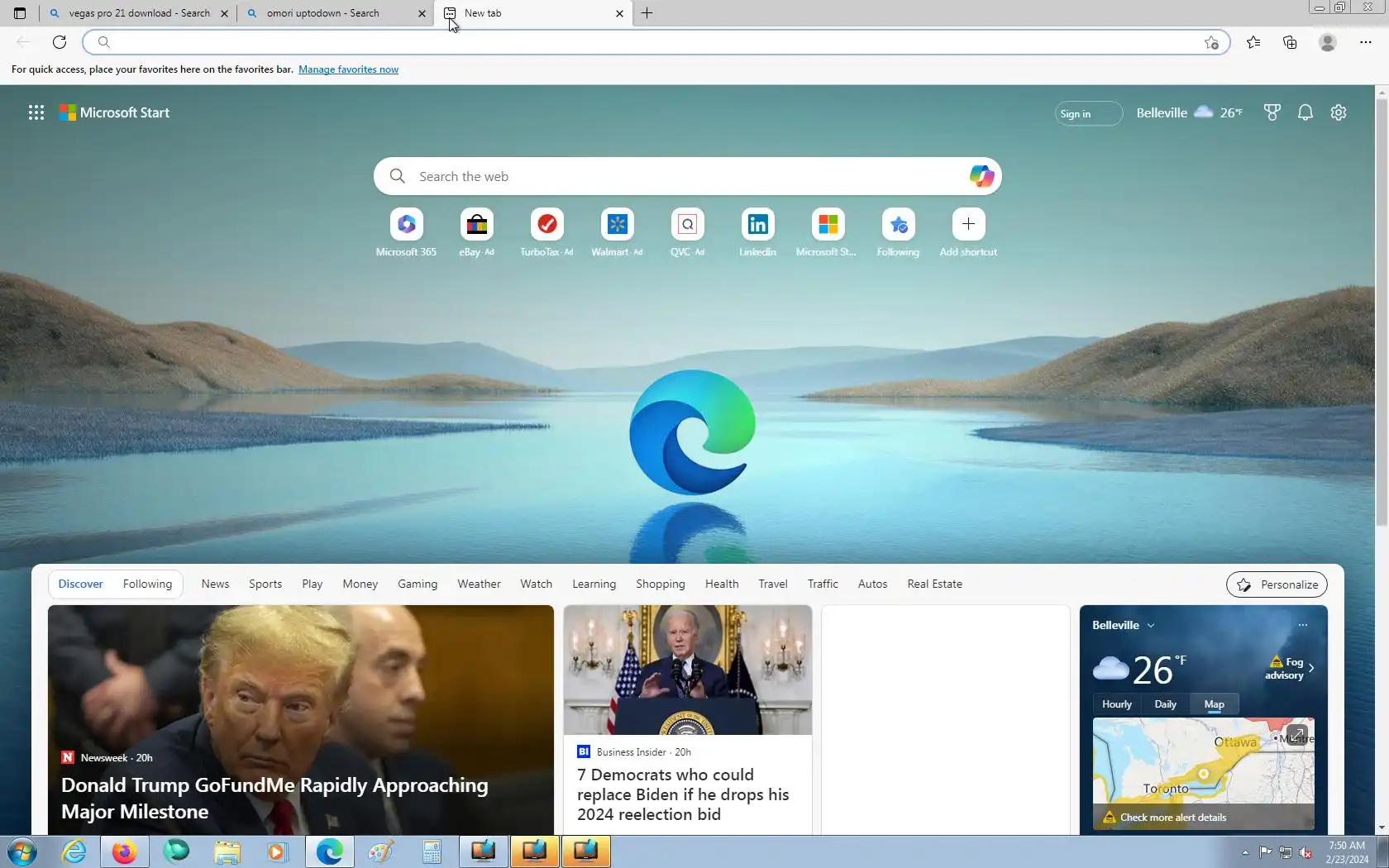Open the Real Estate category
1389x868 pixels.
coord(934,584)
